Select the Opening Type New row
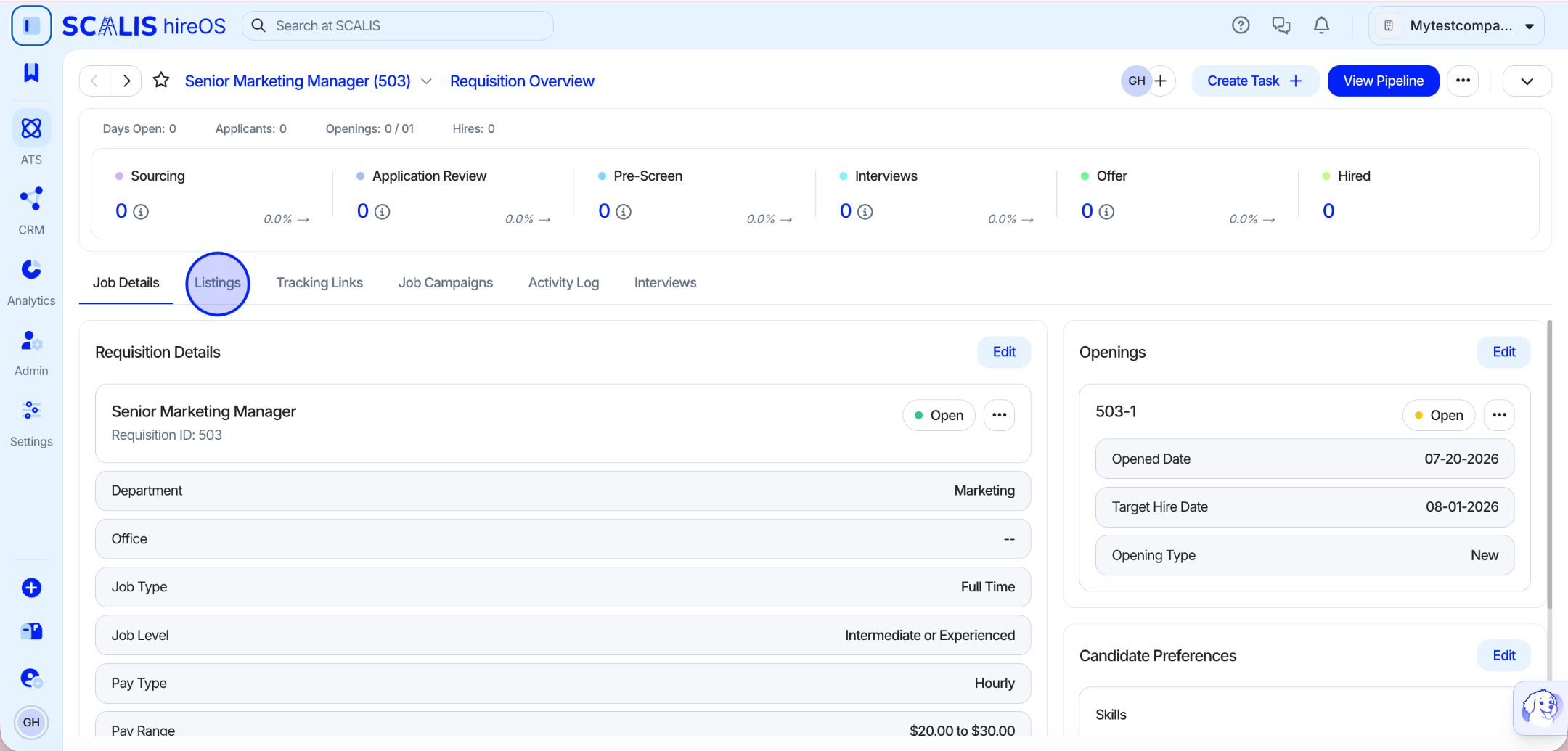 pos(1304,555)
